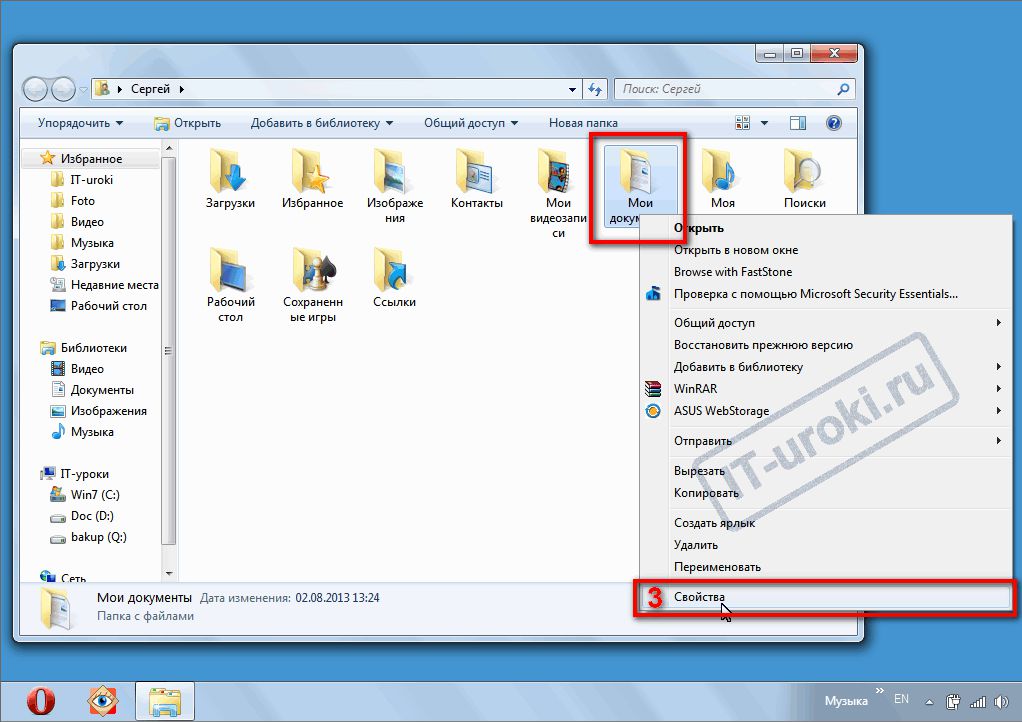Select Недавние места in sidebar

104,285
